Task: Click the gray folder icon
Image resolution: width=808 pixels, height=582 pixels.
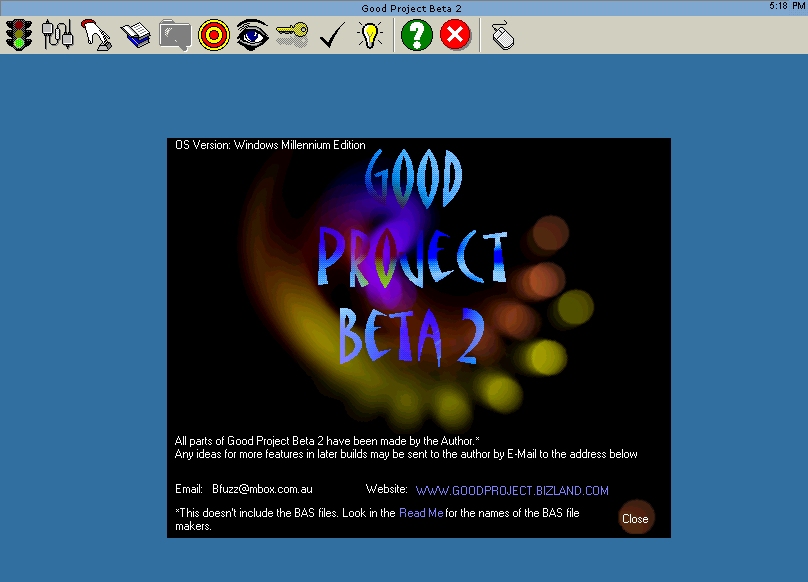Action: tap(174, 36)
